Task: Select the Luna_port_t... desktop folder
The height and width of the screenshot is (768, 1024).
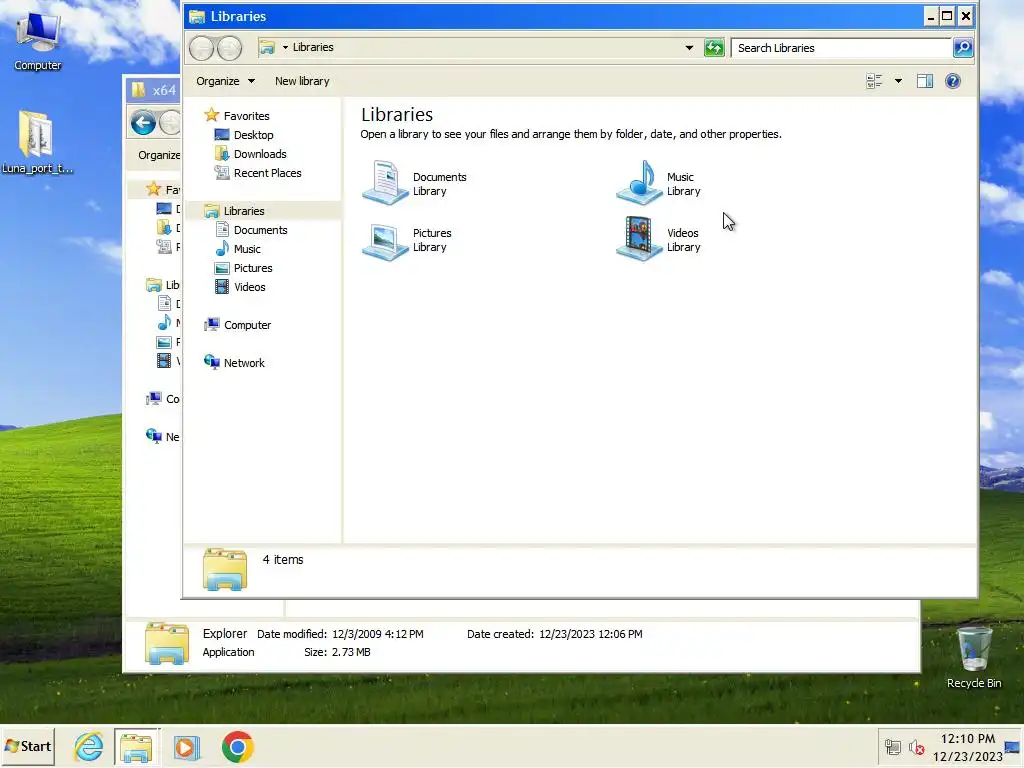Action: point(37,142)
